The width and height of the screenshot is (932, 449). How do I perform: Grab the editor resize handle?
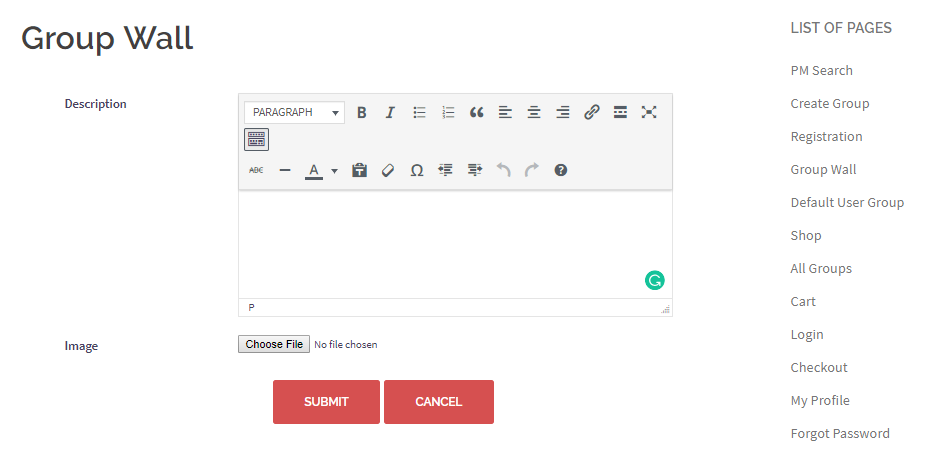[666, 309]
